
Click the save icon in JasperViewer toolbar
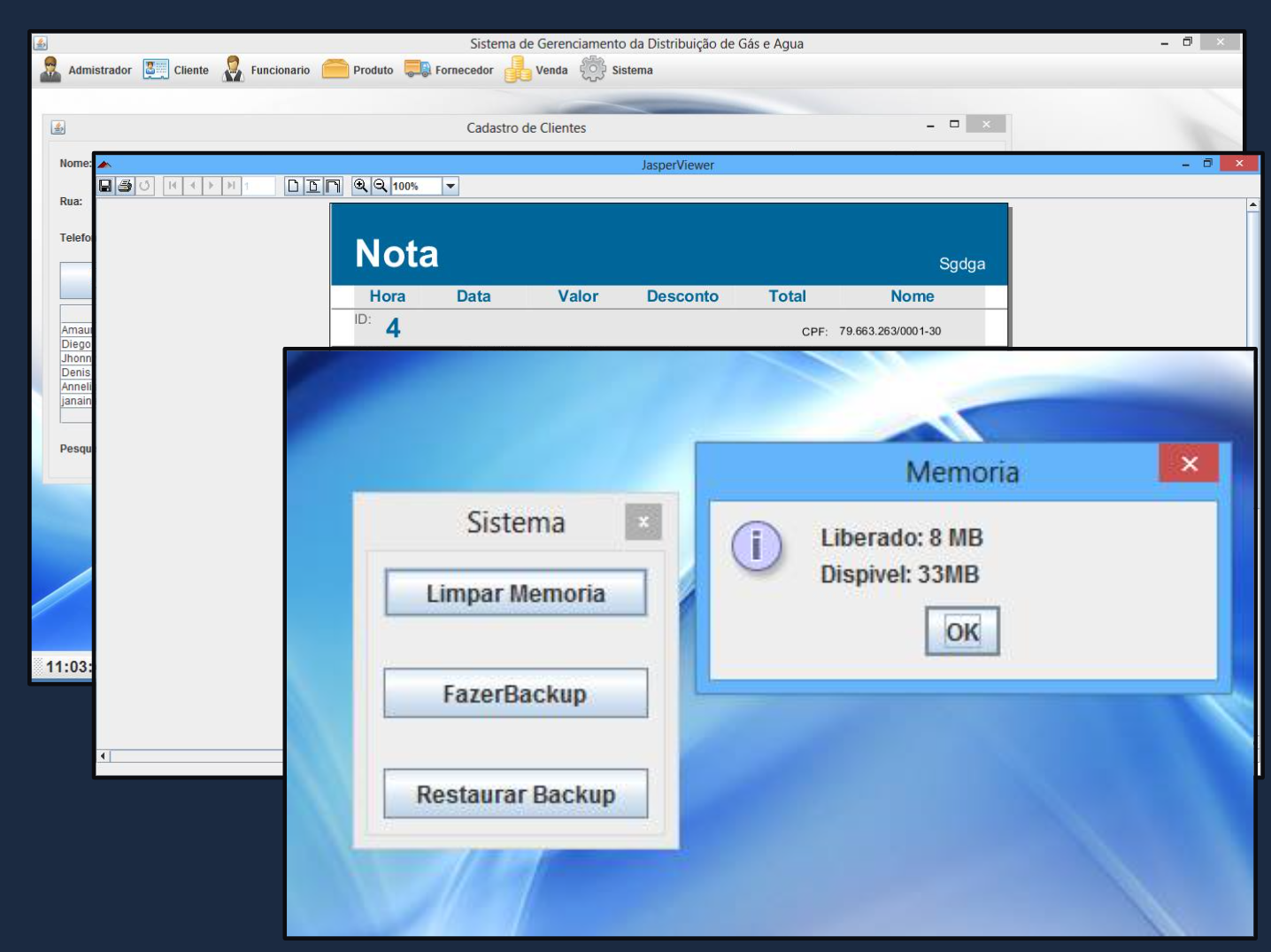pyautogui.click(x=105, y=186)
